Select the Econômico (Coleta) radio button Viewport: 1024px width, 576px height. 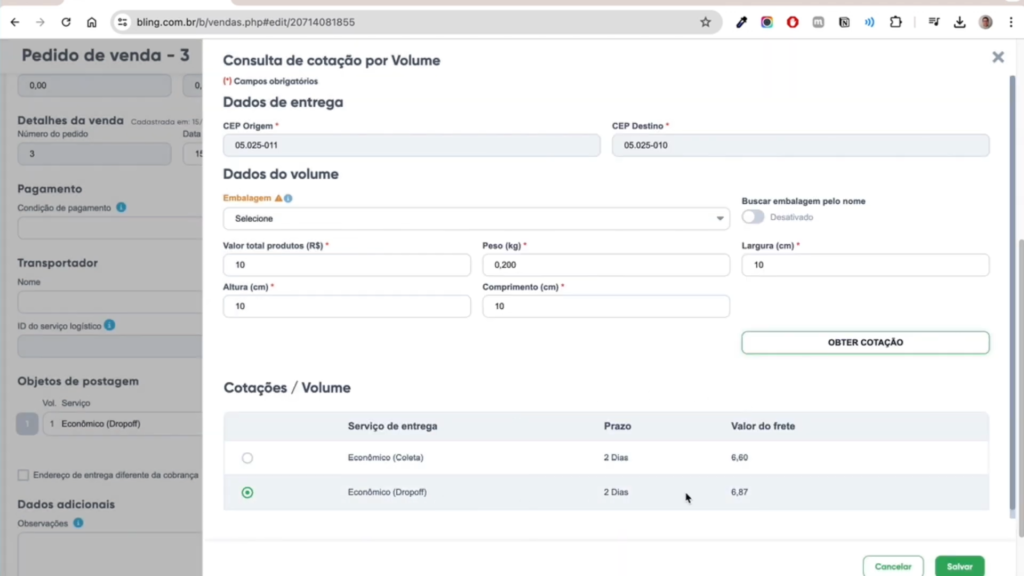247,458
